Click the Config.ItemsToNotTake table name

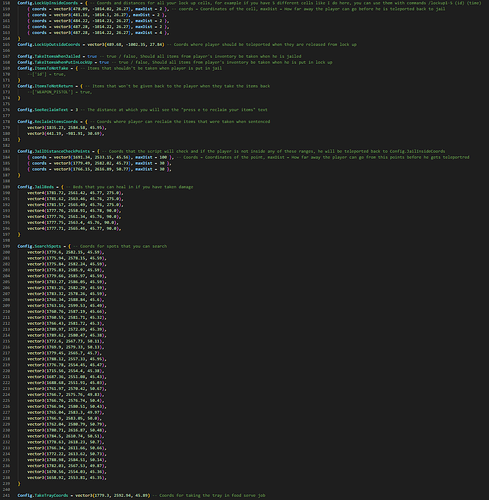(43, 68)
